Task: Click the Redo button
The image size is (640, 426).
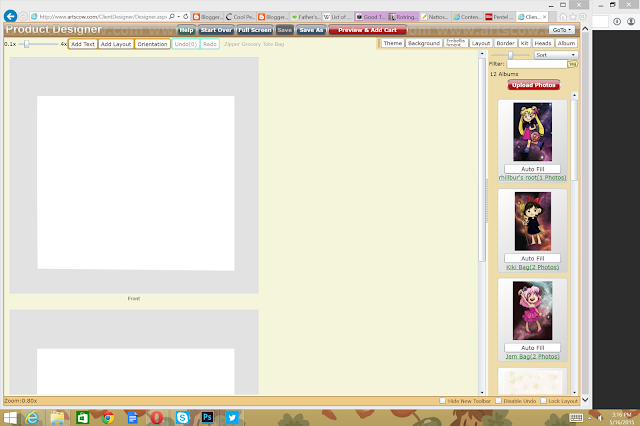Action: tap(210, 44)
